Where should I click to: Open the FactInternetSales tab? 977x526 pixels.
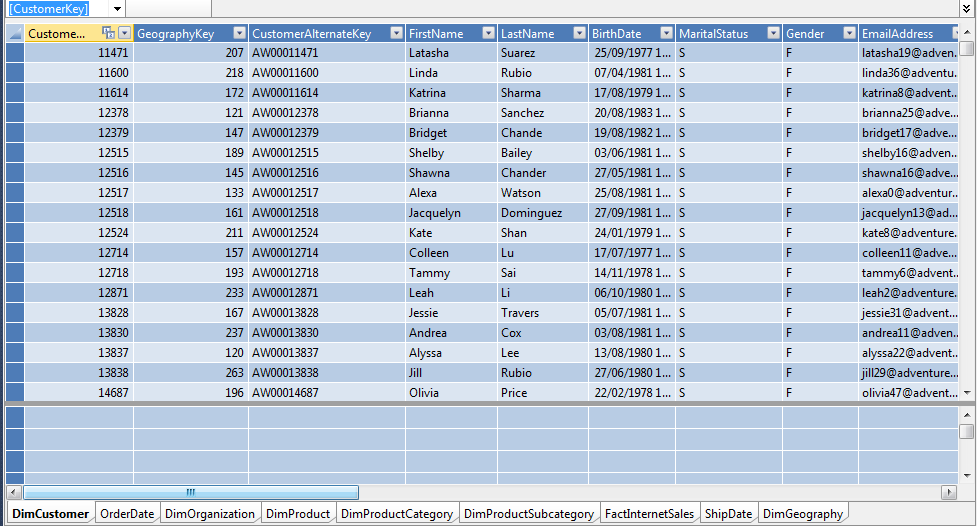[x=649, y=514]
